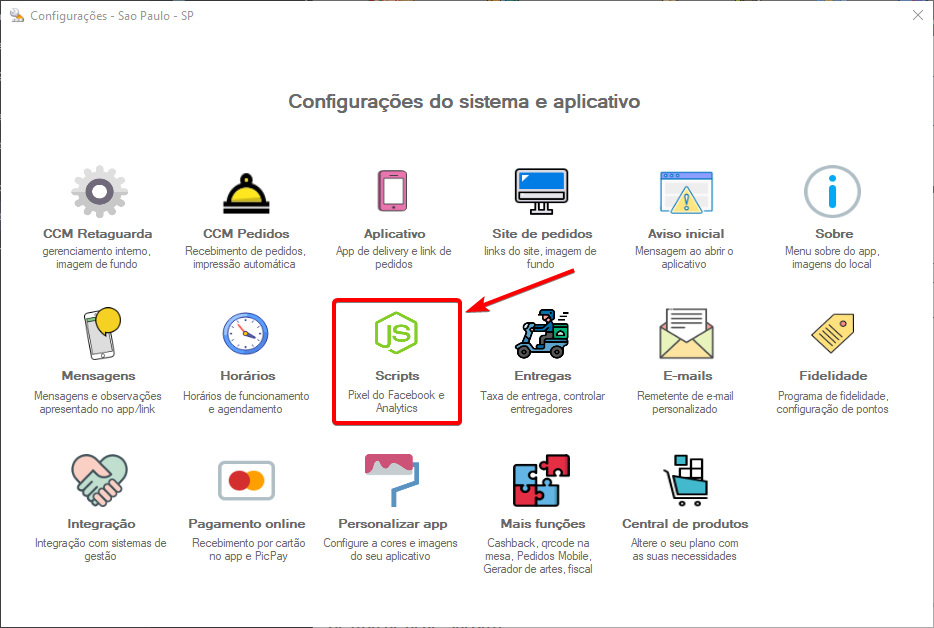
Task: Open Central de produtos cart icon
Action: pos(686,480)
